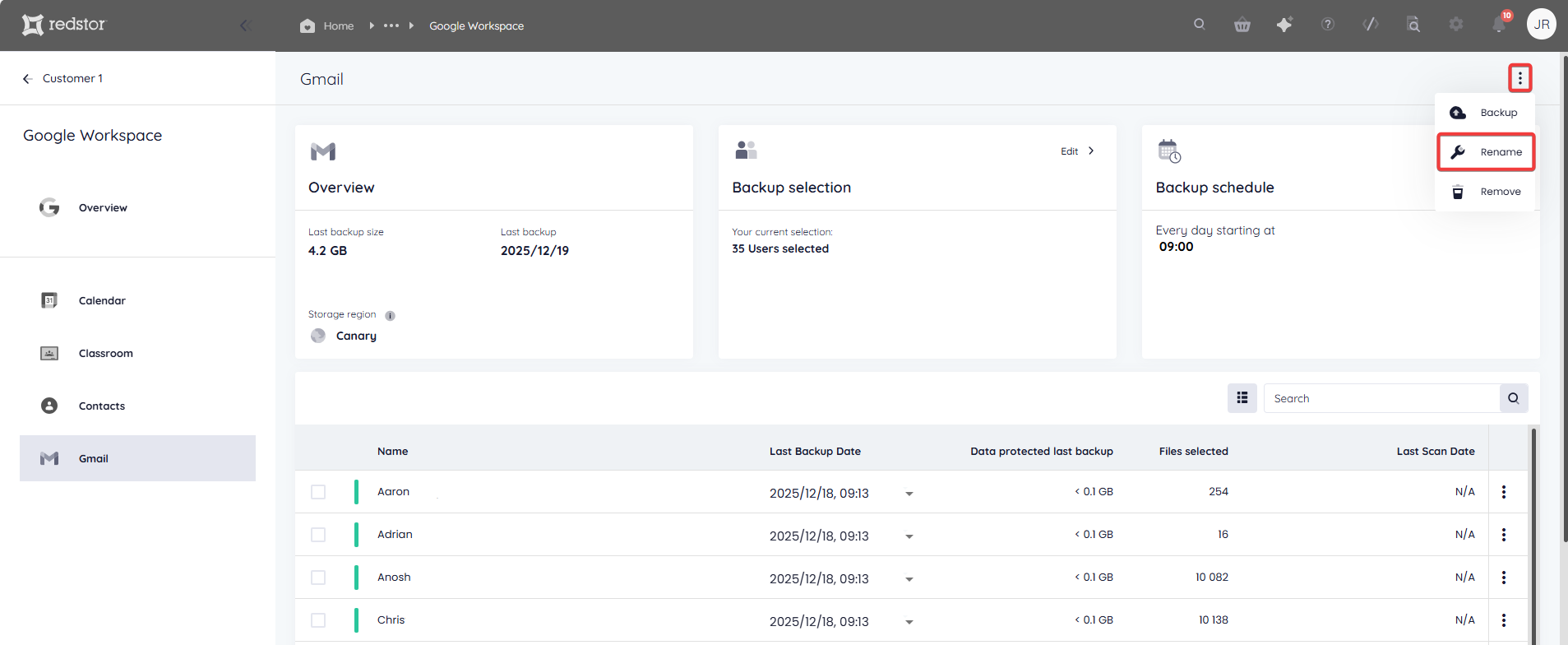The height and width of the screenshot is (645, 1568).
Task: Expand the backup date dropdown for Chris
Action: (909, 622)
